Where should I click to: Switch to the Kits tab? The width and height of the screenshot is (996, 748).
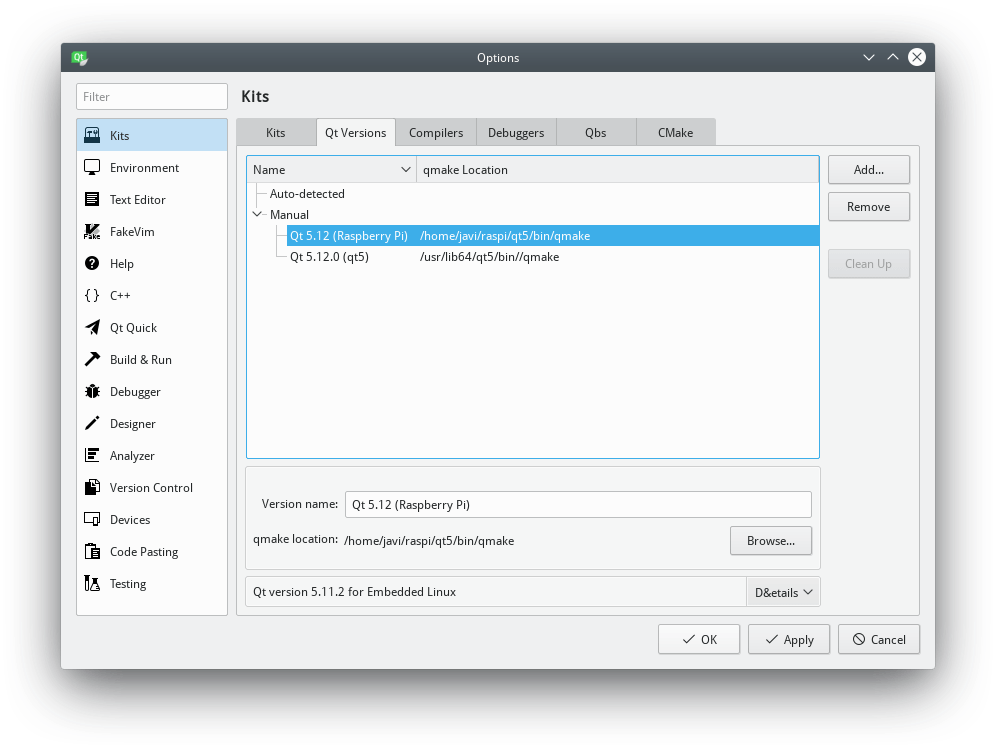pyautogui.click(x=276, y=132)
